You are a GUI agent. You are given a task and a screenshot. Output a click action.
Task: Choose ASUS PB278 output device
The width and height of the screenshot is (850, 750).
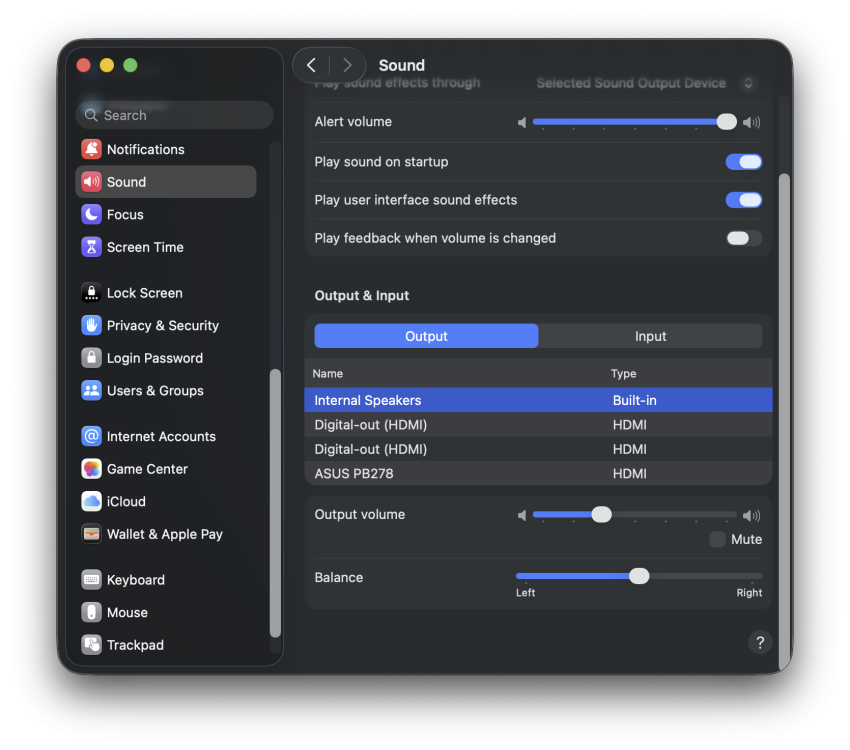point(538,474)
